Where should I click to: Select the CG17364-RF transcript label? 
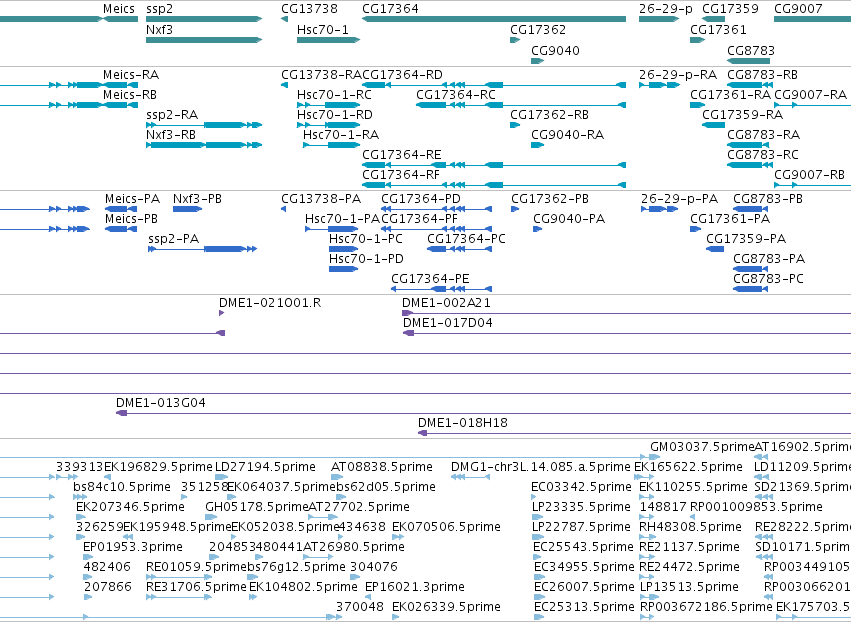[x=401, y=175]
